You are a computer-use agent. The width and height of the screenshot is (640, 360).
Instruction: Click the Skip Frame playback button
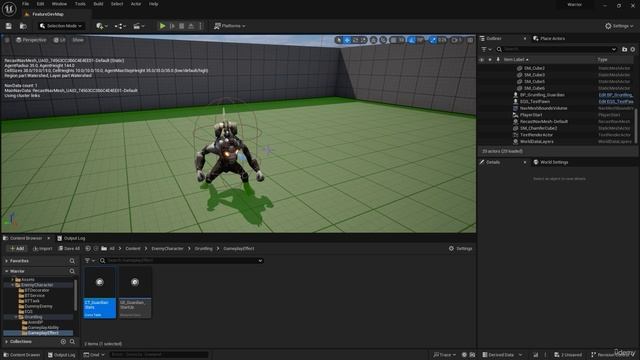coord(172,26)
